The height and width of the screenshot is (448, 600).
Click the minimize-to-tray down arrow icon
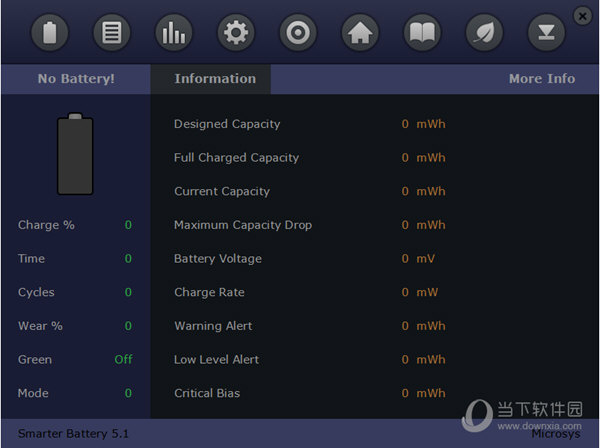pos(547,33)
